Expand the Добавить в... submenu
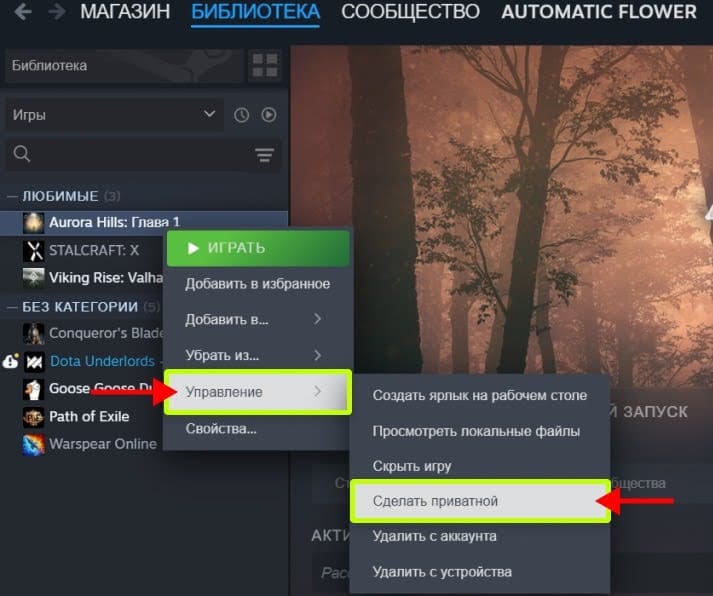713x596 pixels. (258, 320)
